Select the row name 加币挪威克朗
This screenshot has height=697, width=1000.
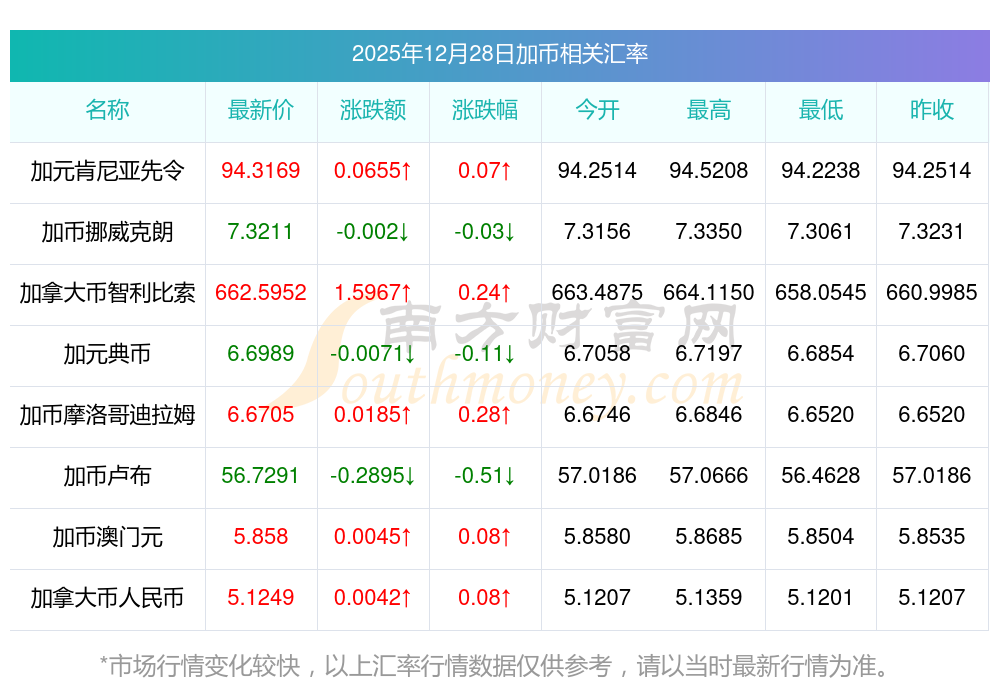[107, 232]
